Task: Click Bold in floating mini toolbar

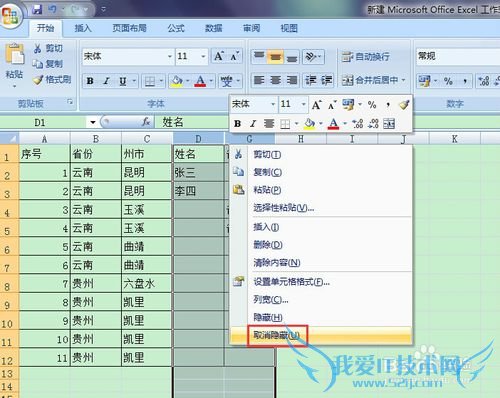Action: pos(237,124)
